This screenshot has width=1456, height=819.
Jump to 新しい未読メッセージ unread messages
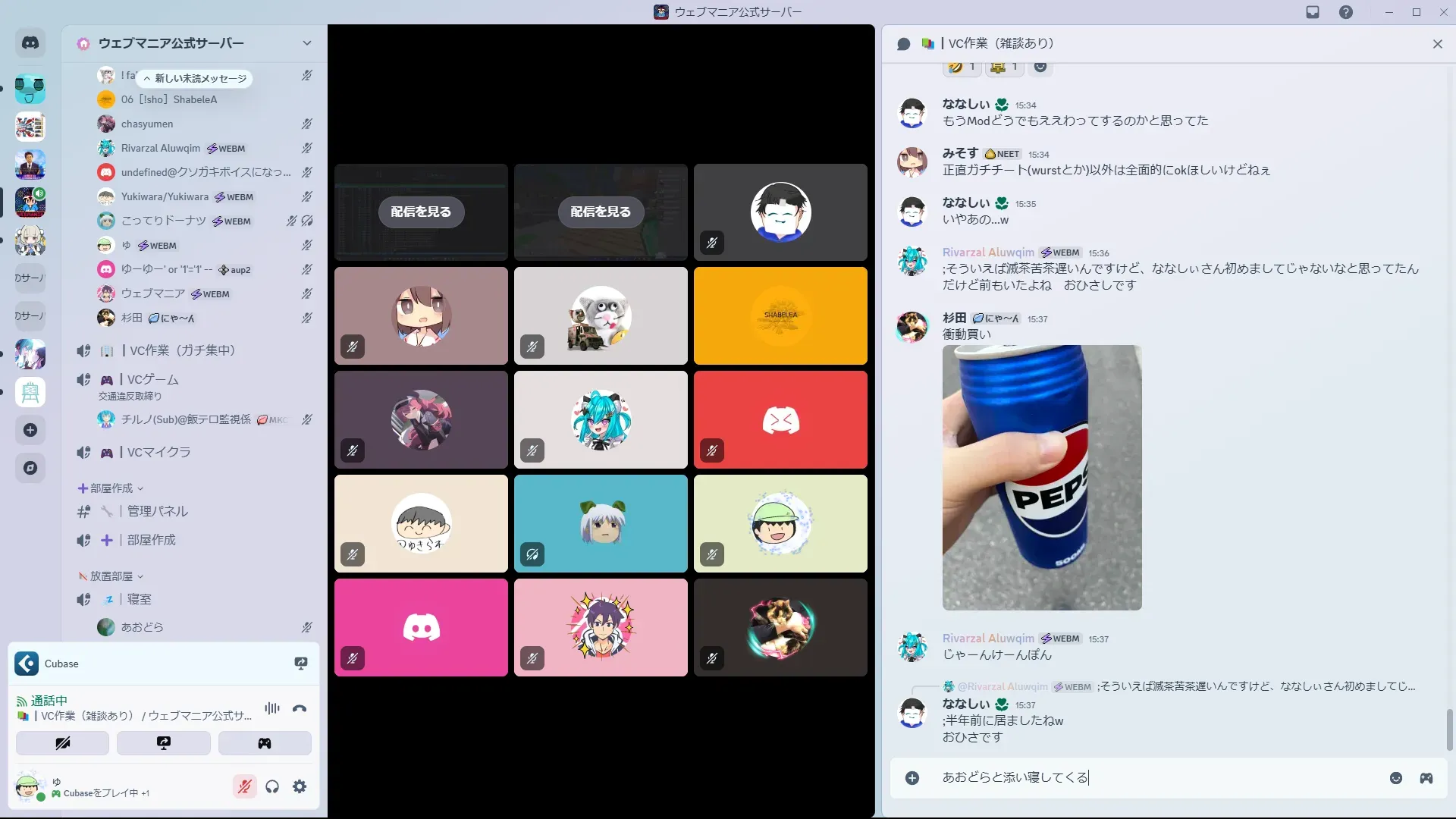coord(196,78)
